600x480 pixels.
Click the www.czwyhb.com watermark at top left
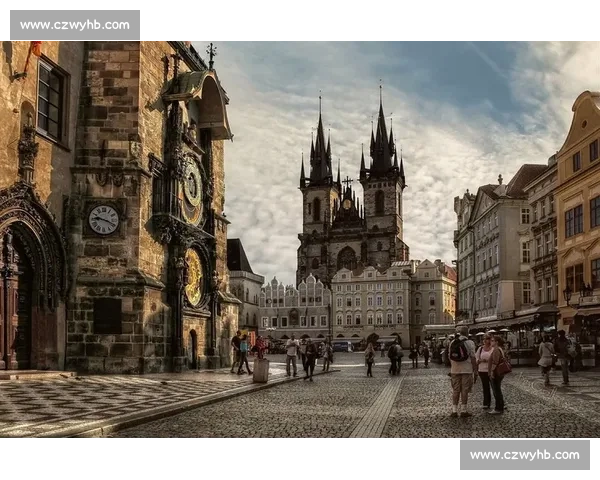point(75,24)
